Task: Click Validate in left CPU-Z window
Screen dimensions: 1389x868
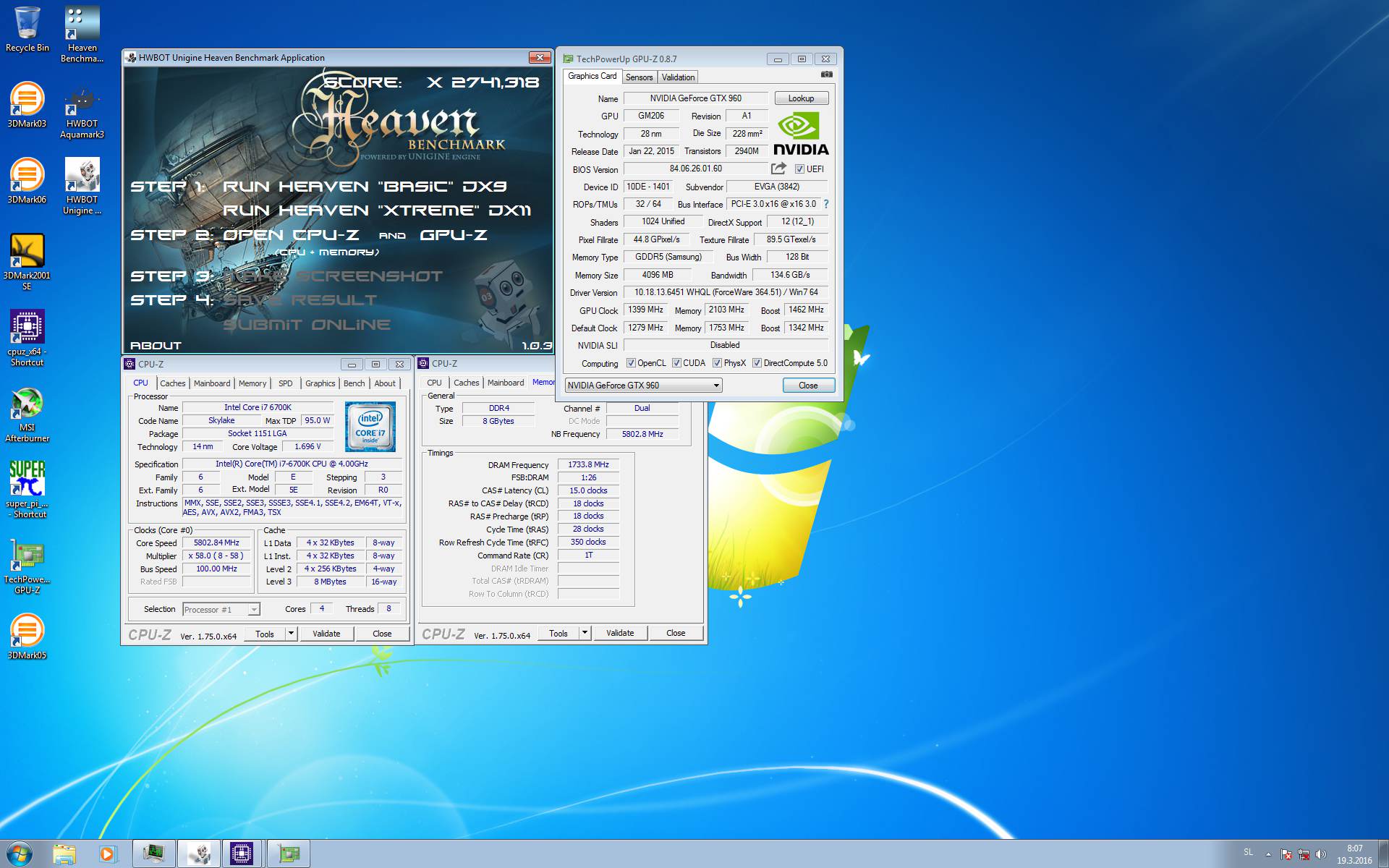Action: (x=326, y=634)
